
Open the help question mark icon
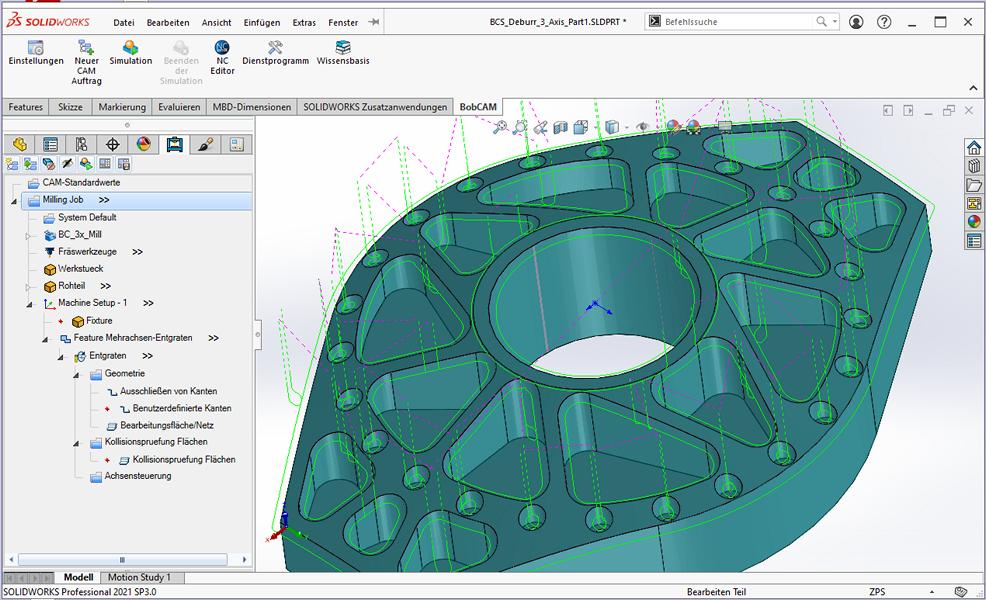[884, 22]
